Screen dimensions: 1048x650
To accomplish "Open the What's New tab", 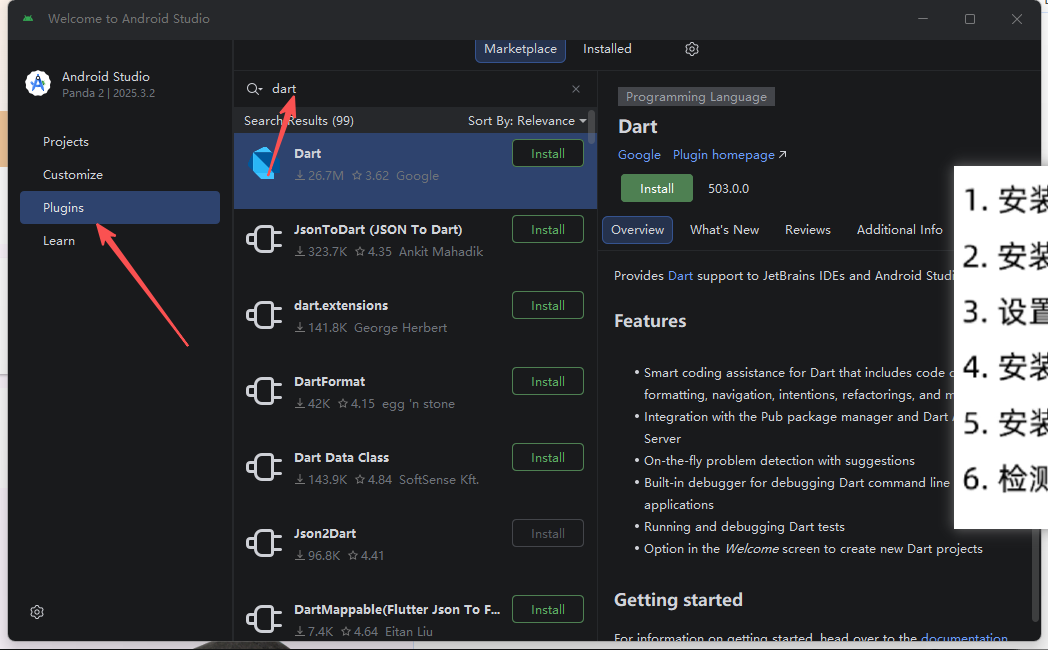I will tap(724, 230).
